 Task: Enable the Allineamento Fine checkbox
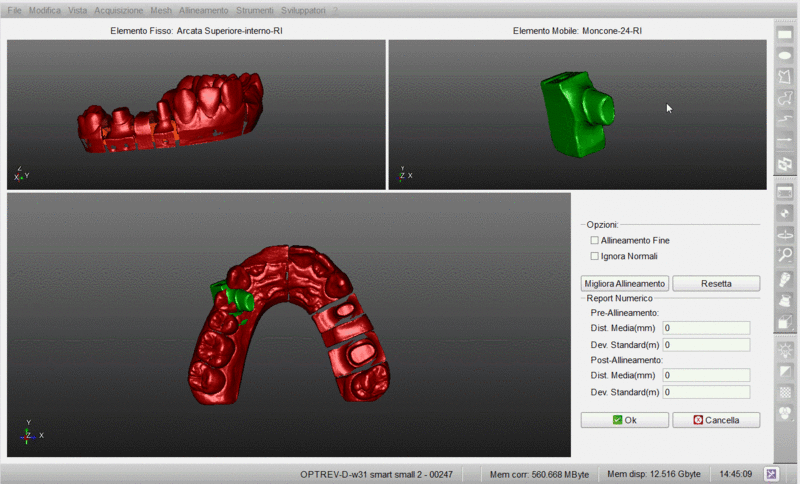(595, 240)
